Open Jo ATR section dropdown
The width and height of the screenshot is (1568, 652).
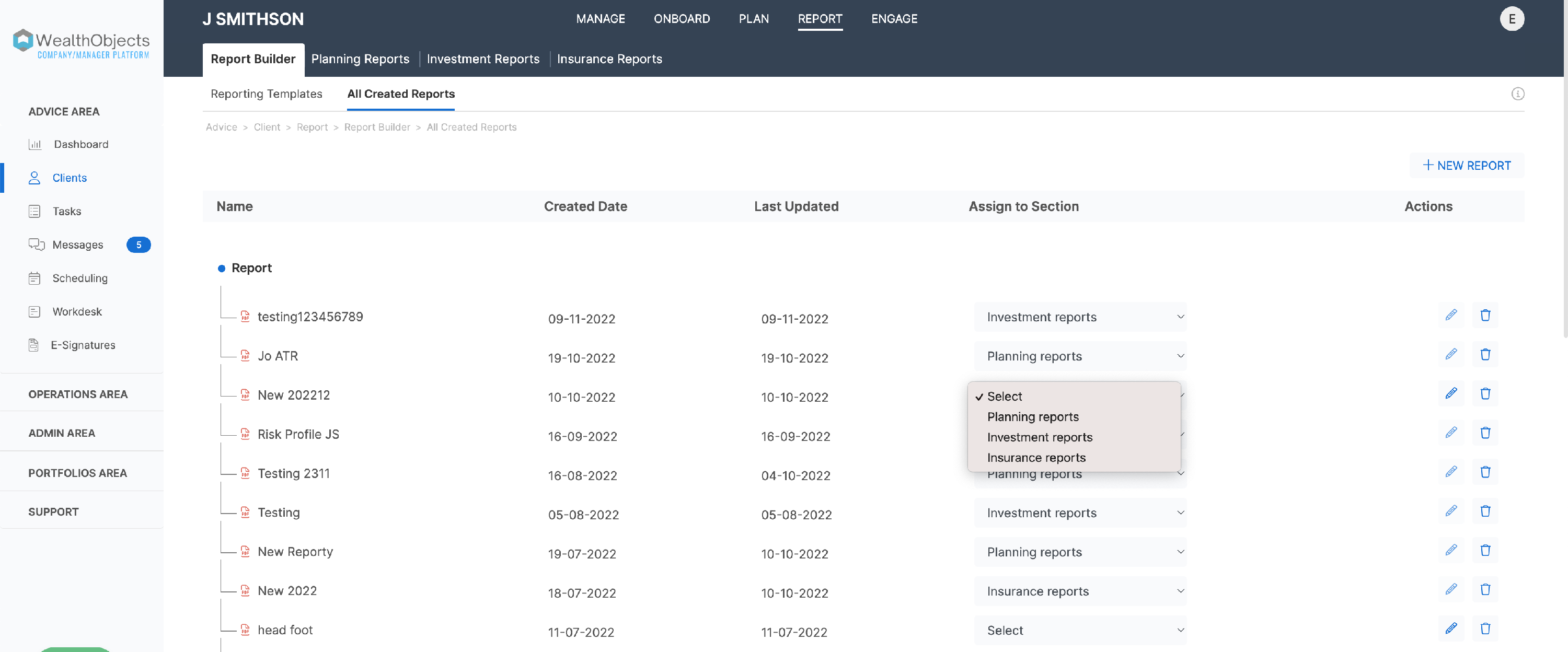pyautogui.click(x=1080, y=356)
